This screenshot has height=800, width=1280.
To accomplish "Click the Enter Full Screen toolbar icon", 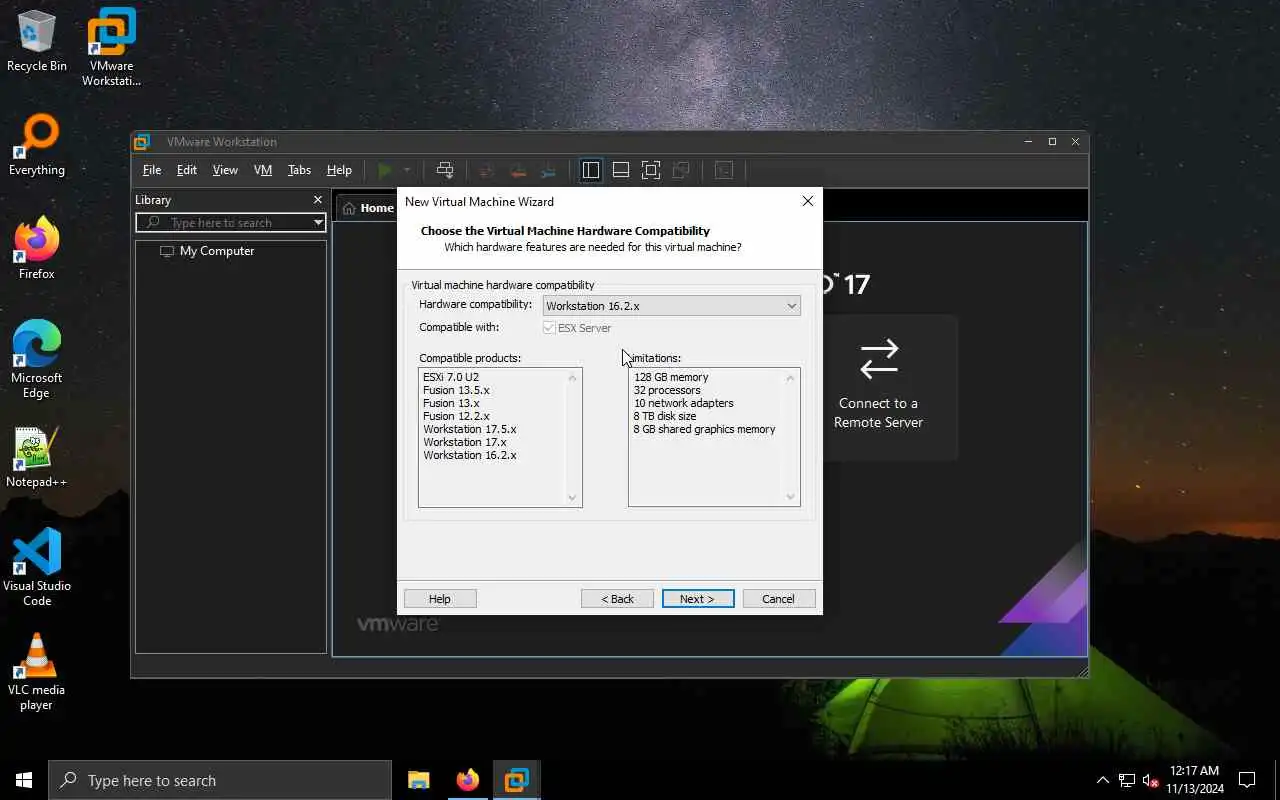I will [x=651, y=170].
